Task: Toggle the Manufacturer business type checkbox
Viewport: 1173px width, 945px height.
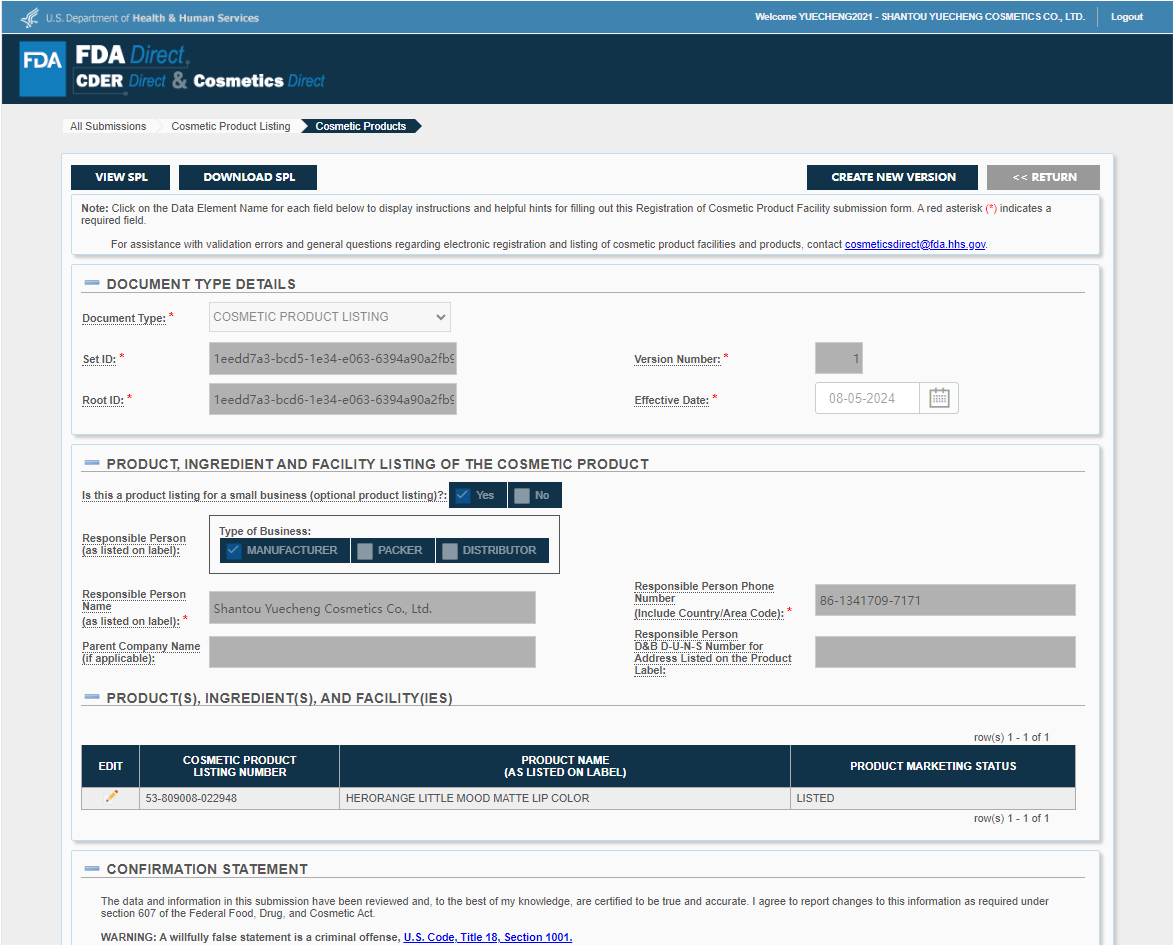Action: coord(233,550)
